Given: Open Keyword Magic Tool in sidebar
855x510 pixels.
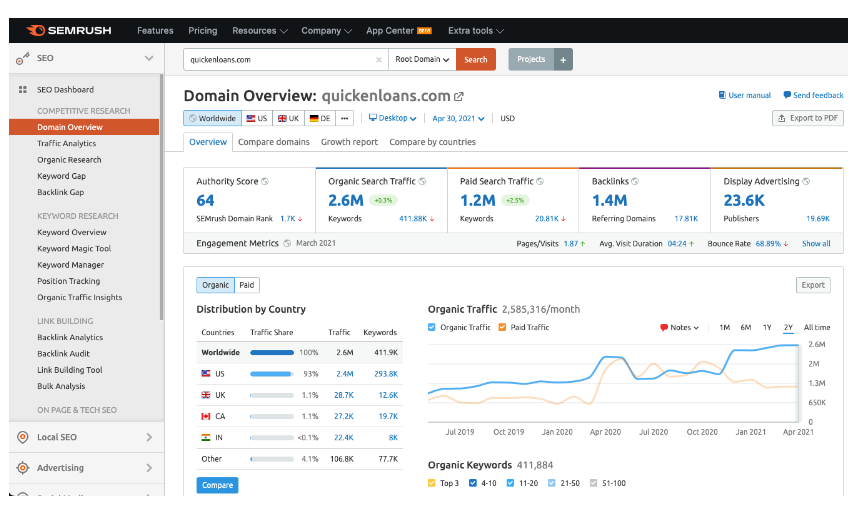Looking at the screenshot, I should [74, 249].
